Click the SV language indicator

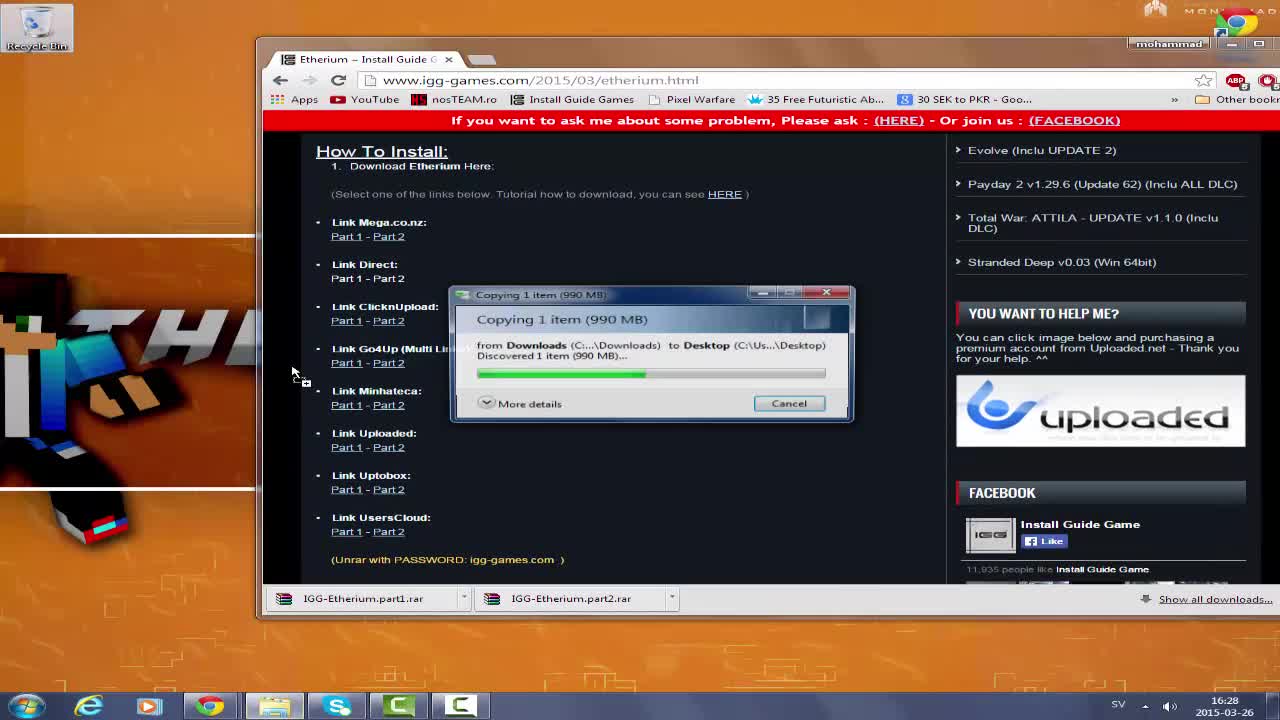coord(1118,704)
